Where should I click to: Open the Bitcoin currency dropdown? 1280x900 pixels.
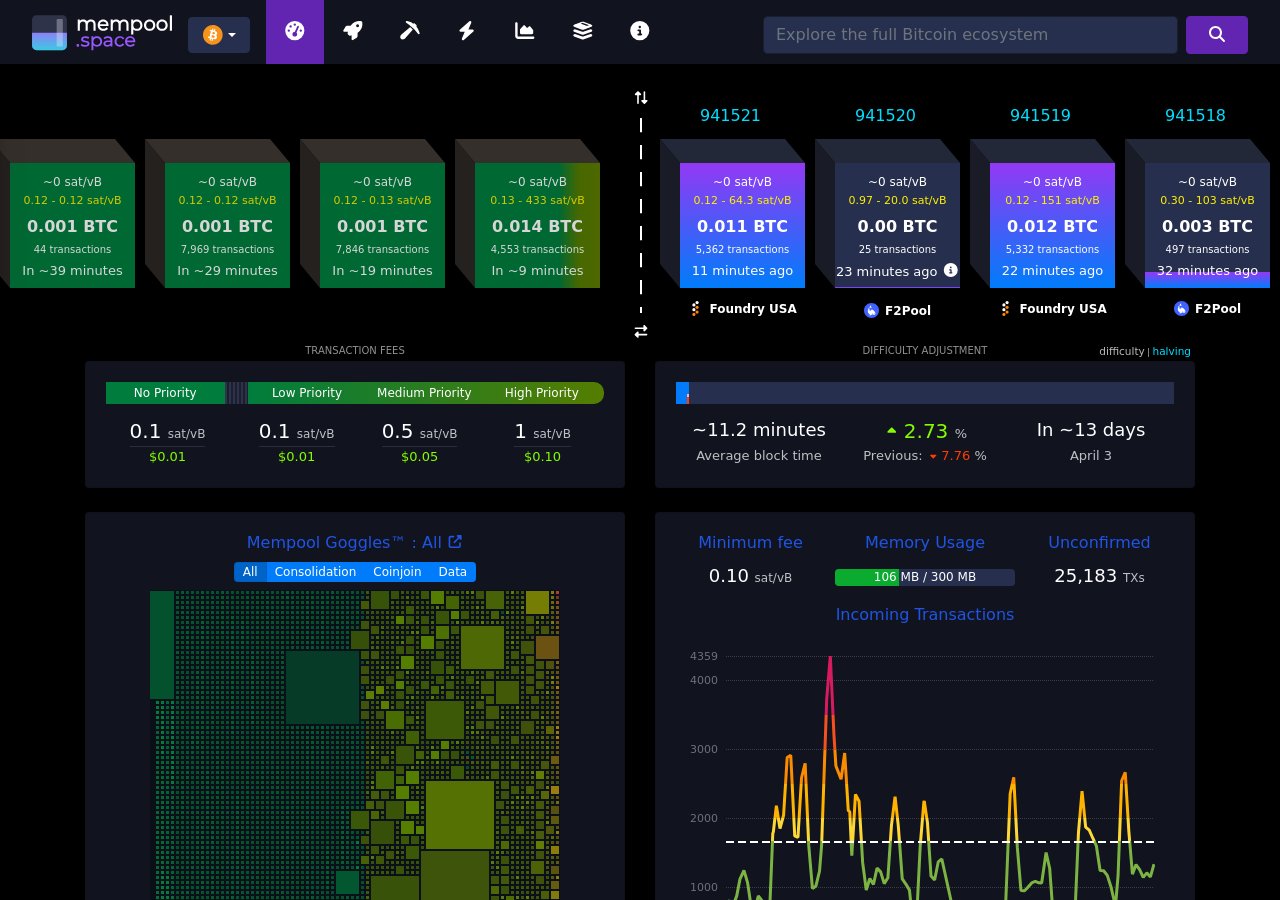click(x=218, y=34)
